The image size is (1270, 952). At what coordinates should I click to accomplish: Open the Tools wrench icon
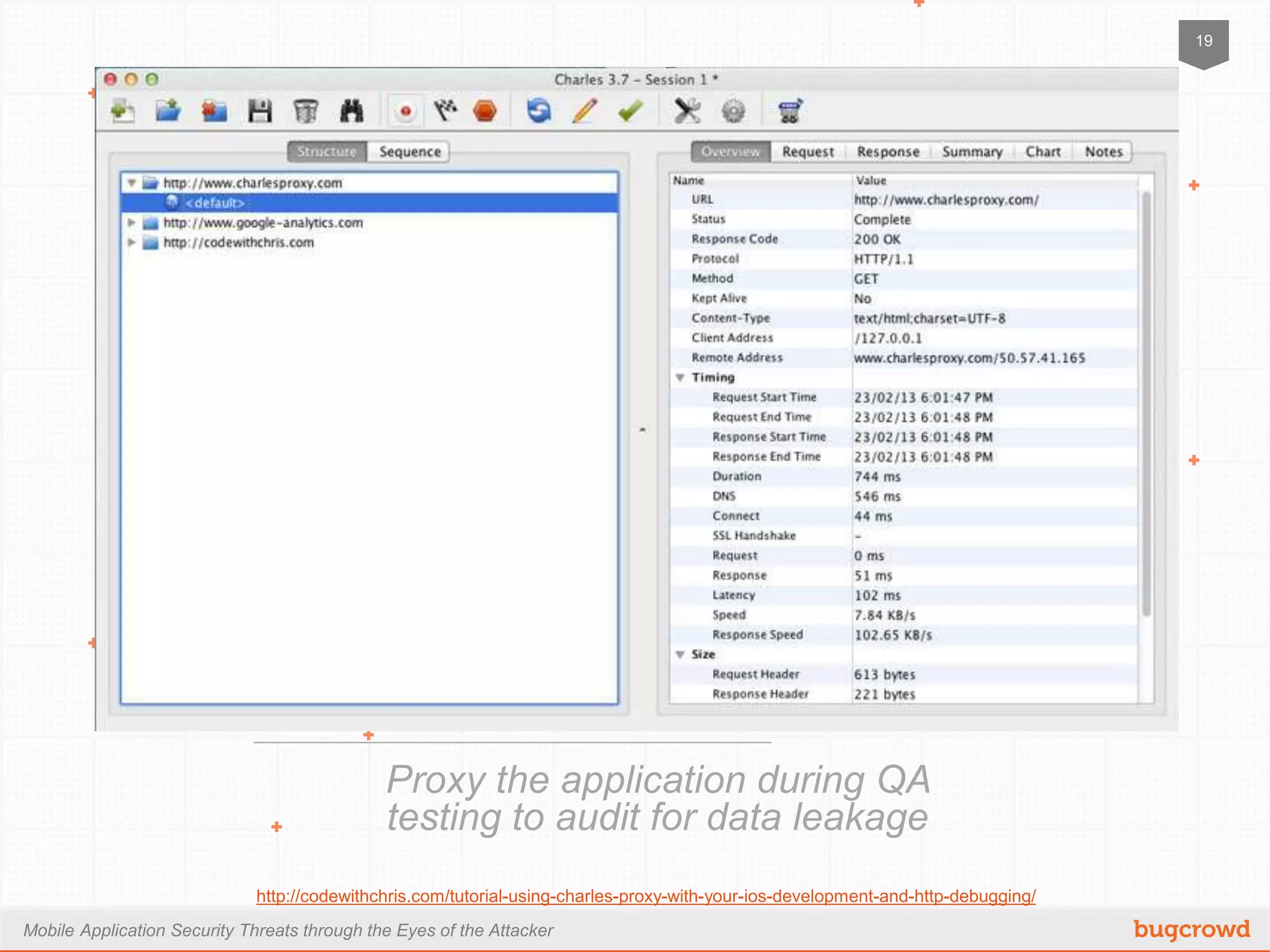point(687,112)
